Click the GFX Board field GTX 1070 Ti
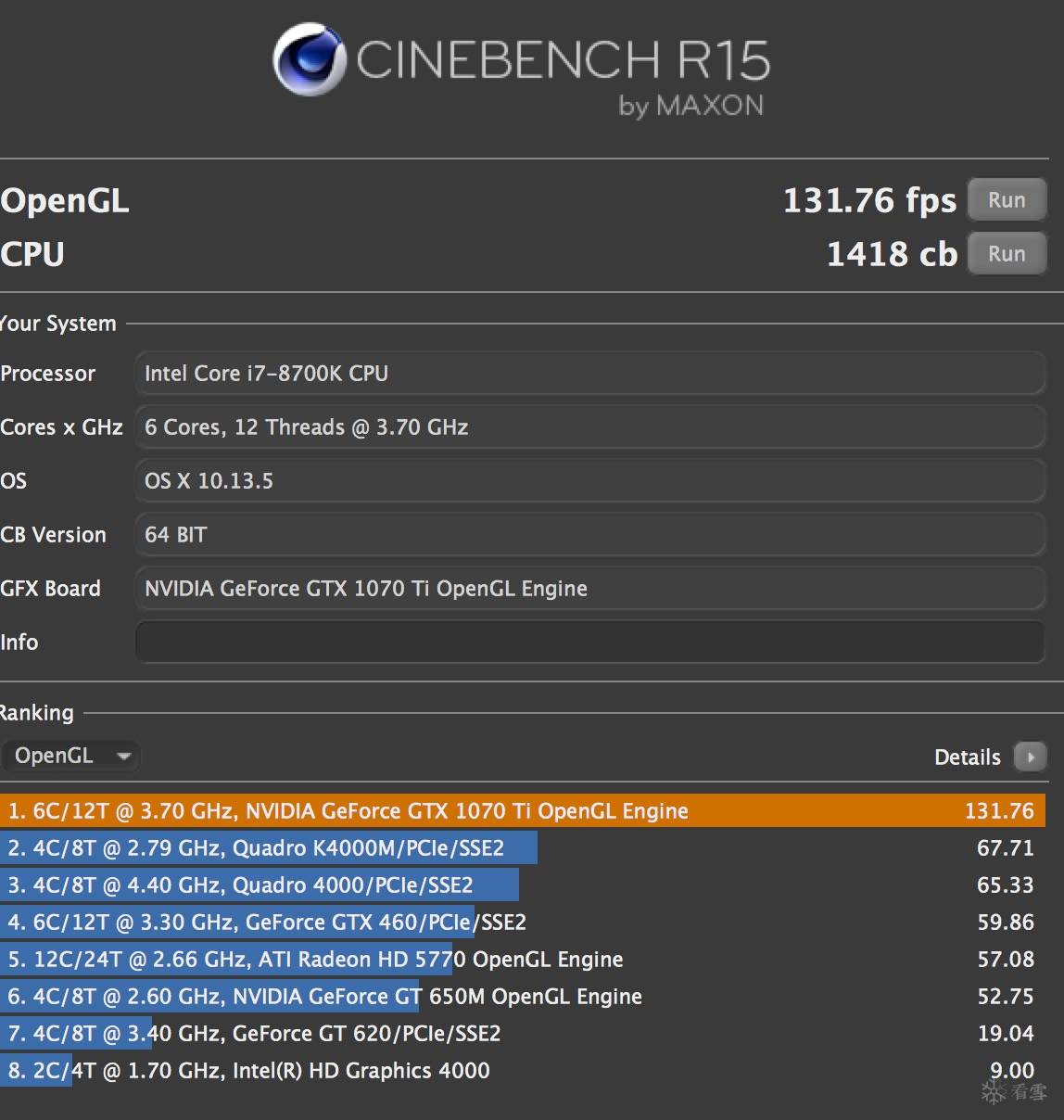The image size is (1064, 1120). point(589,589)
